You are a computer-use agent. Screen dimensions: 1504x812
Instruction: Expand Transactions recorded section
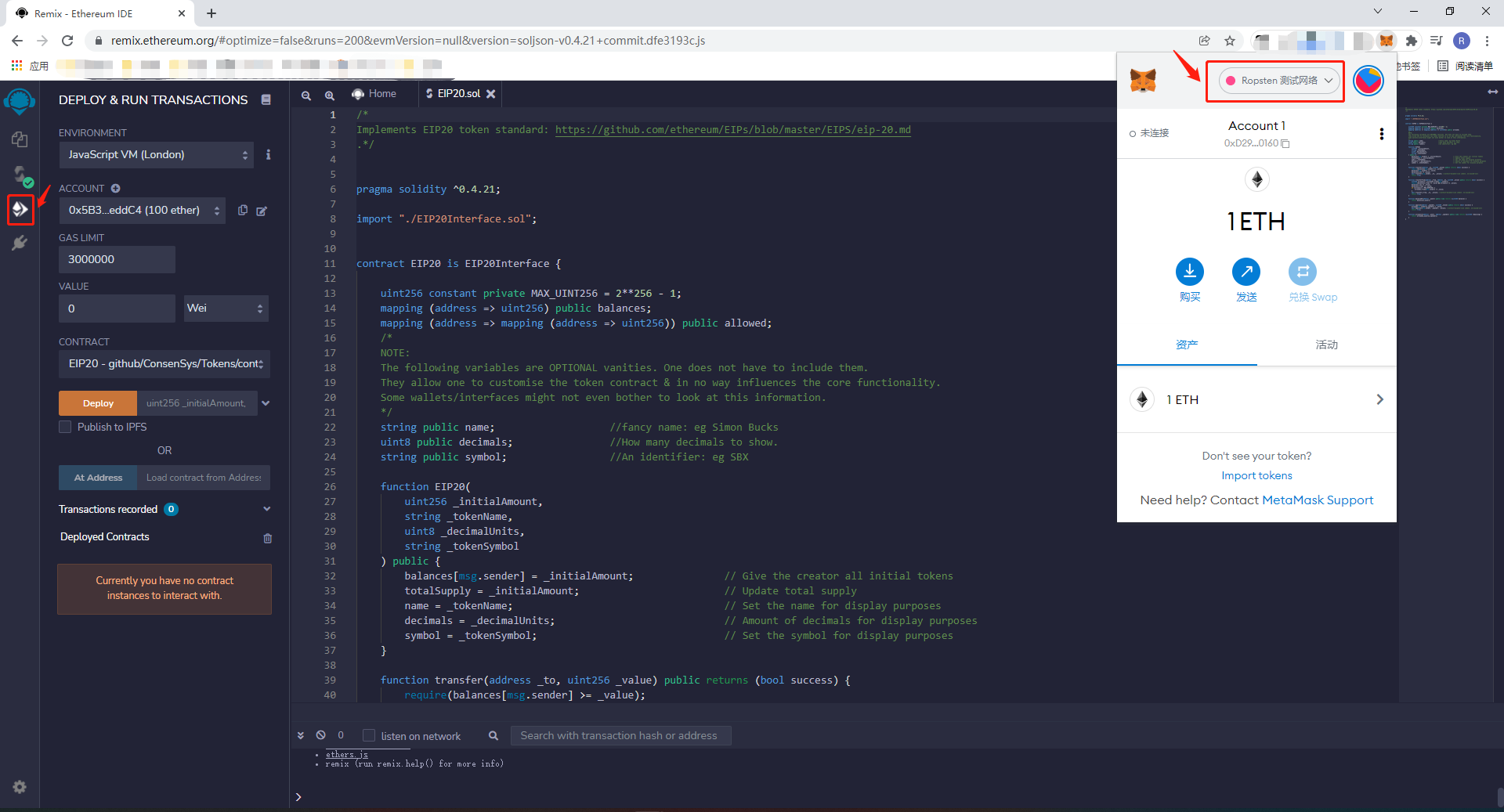[266, 509]
